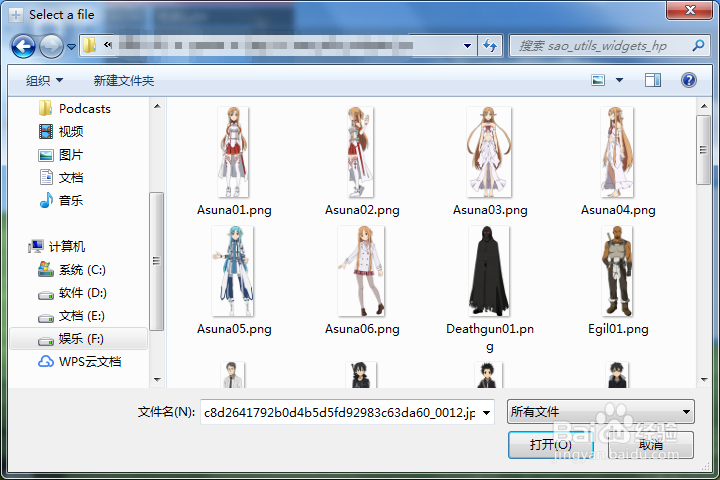The image size is (720, 480).
Task: Click the sidebar scroll down arrow
Action: click(x=157, y=380)
